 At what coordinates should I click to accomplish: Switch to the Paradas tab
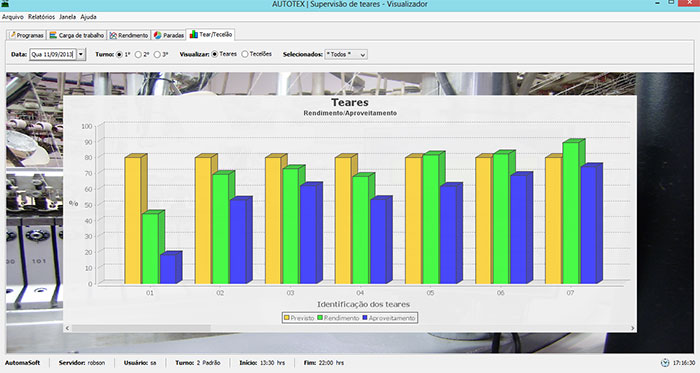click(168, 35)
